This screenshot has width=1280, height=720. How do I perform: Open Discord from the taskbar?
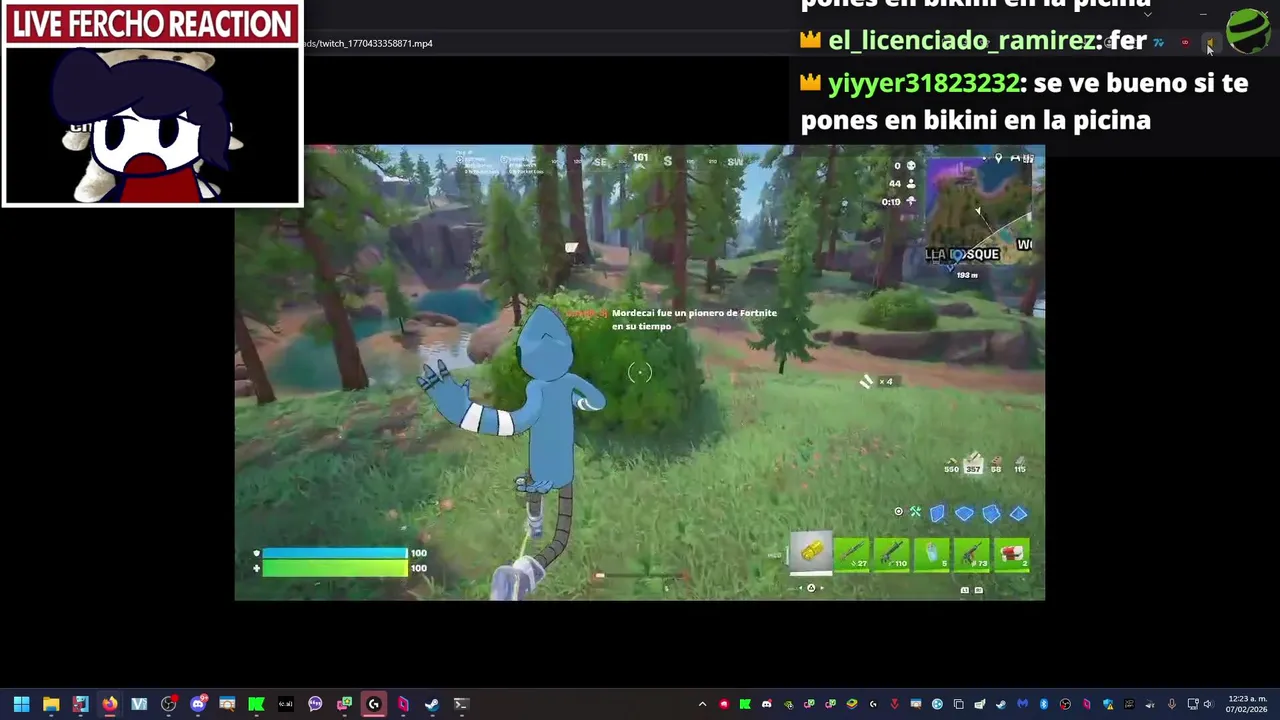click(198, 704)
